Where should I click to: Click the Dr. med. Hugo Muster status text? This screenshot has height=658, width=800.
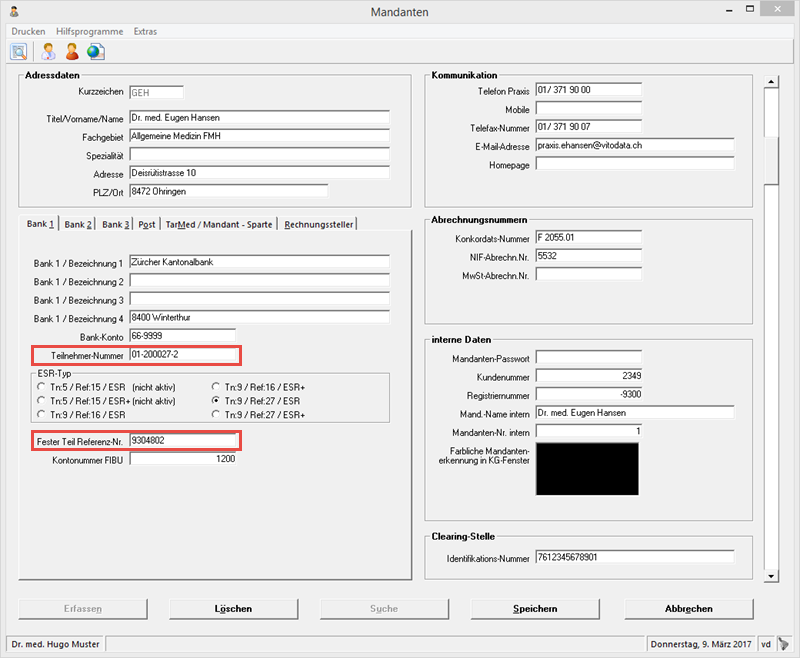[x=55, y=644]
